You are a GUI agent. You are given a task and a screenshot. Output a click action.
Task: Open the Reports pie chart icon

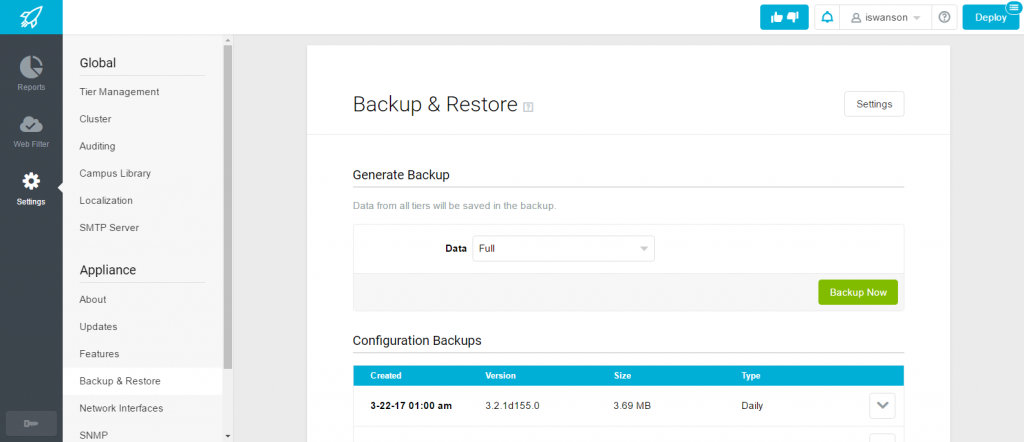(31, 67)
